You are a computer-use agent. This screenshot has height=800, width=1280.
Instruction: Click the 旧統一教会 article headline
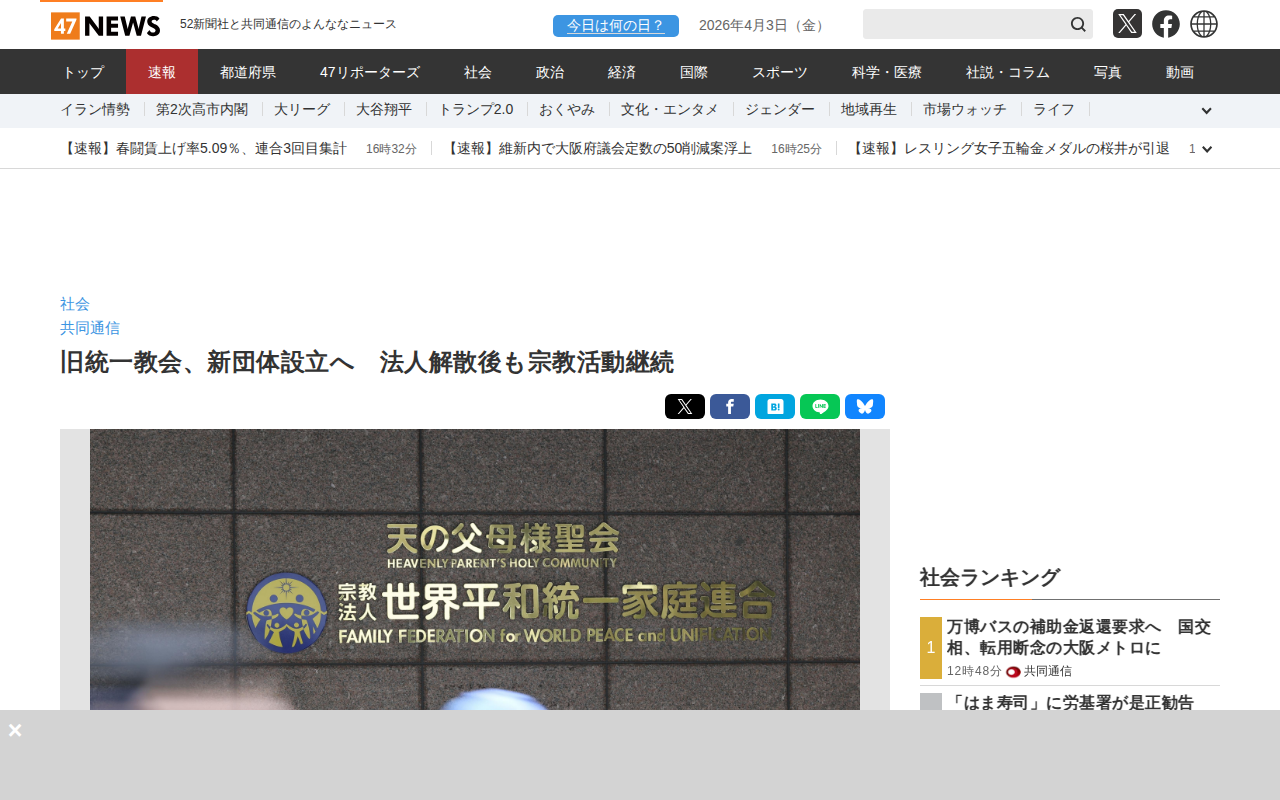367,362
